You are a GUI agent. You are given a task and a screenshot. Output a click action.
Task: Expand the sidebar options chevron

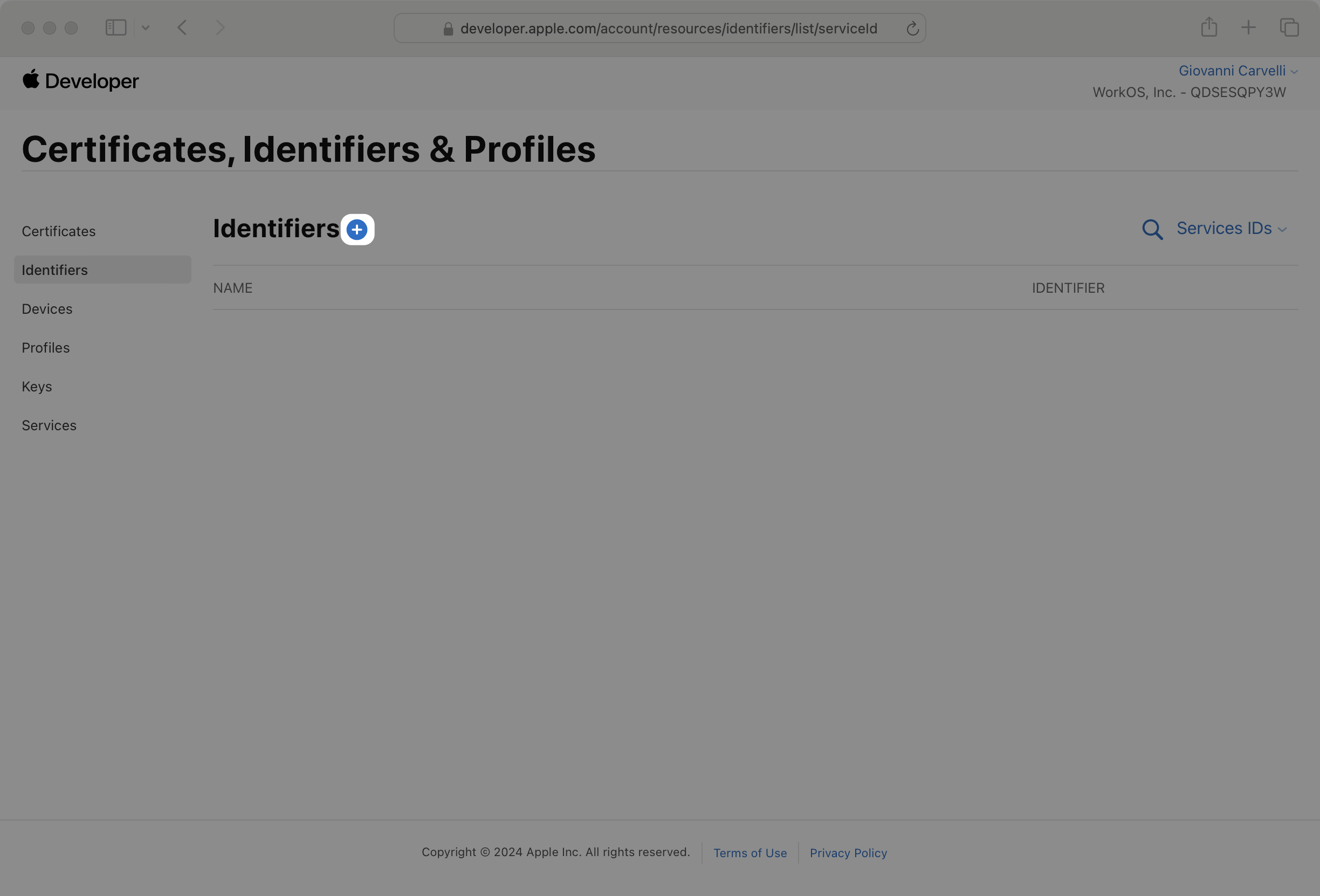[x=146, y=27]
